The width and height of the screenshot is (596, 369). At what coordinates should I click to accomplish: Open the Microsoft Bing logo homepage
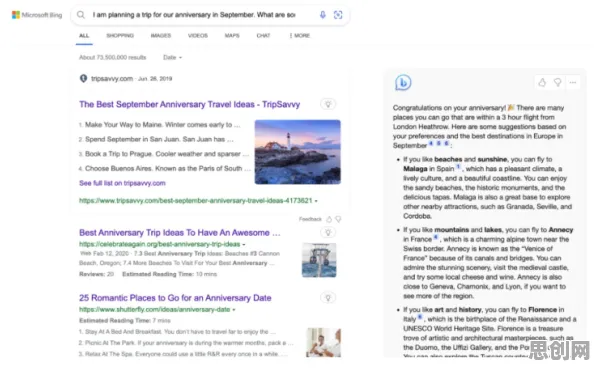click(37, 15)
